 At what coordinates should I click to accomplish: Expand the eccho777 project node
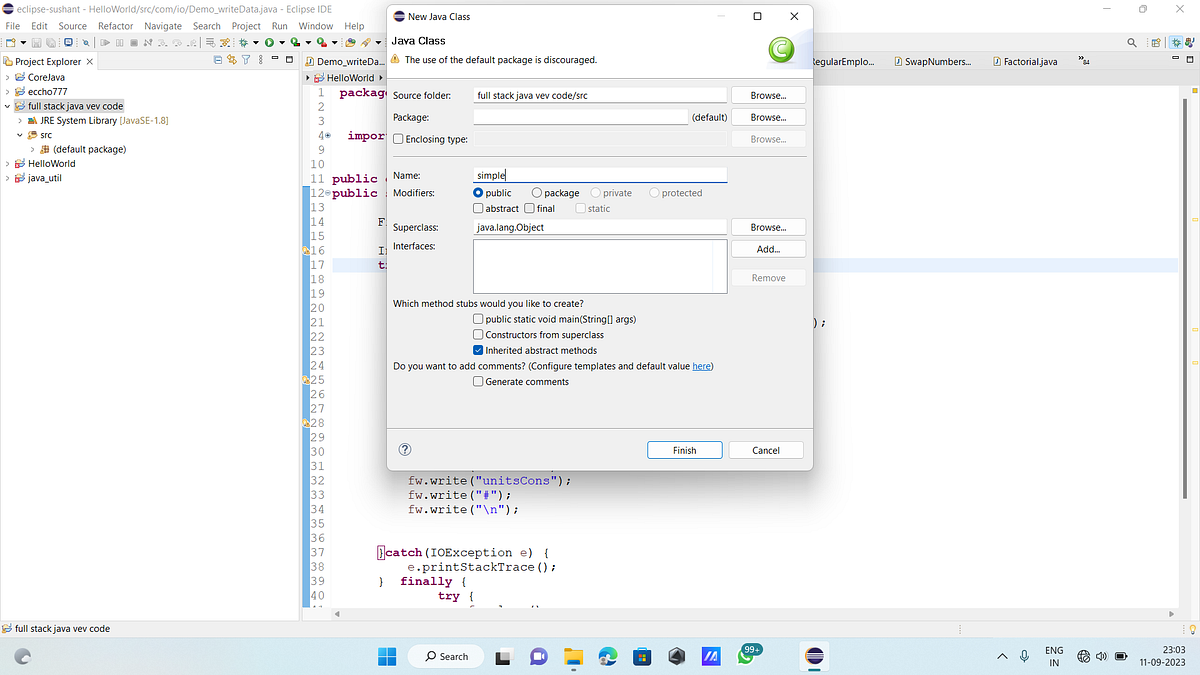pos(8,91)
